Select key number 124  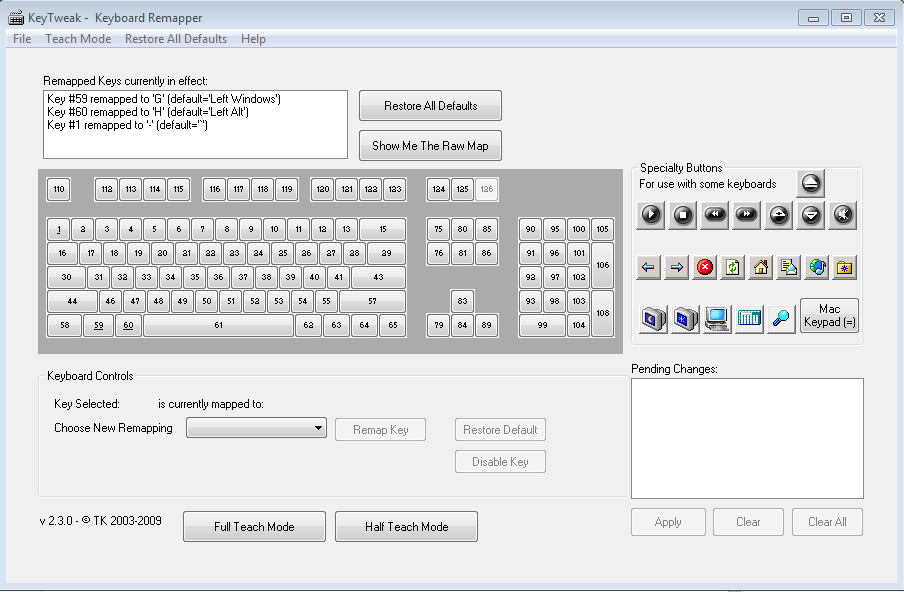tap(439, 189)
